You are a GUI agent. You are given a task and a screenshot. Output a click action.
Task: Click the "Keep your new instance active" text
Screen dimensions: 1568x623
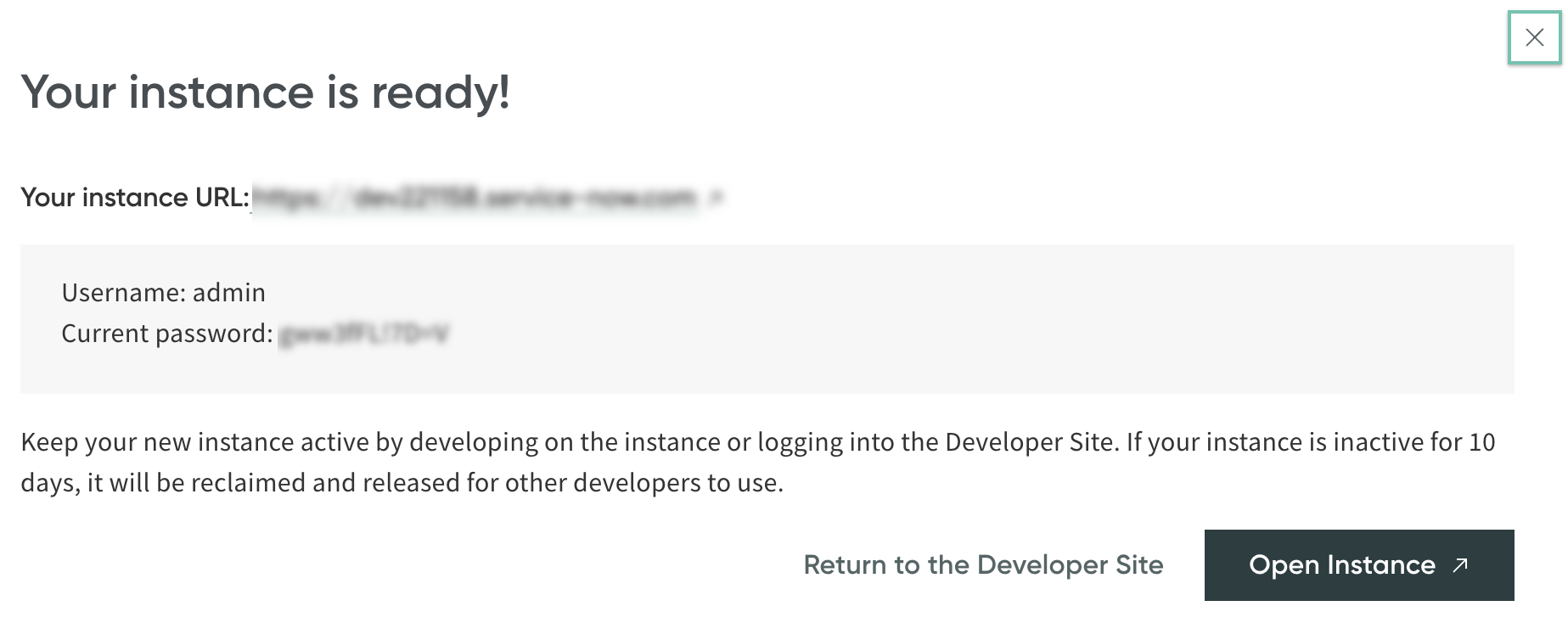pos(212,442)
